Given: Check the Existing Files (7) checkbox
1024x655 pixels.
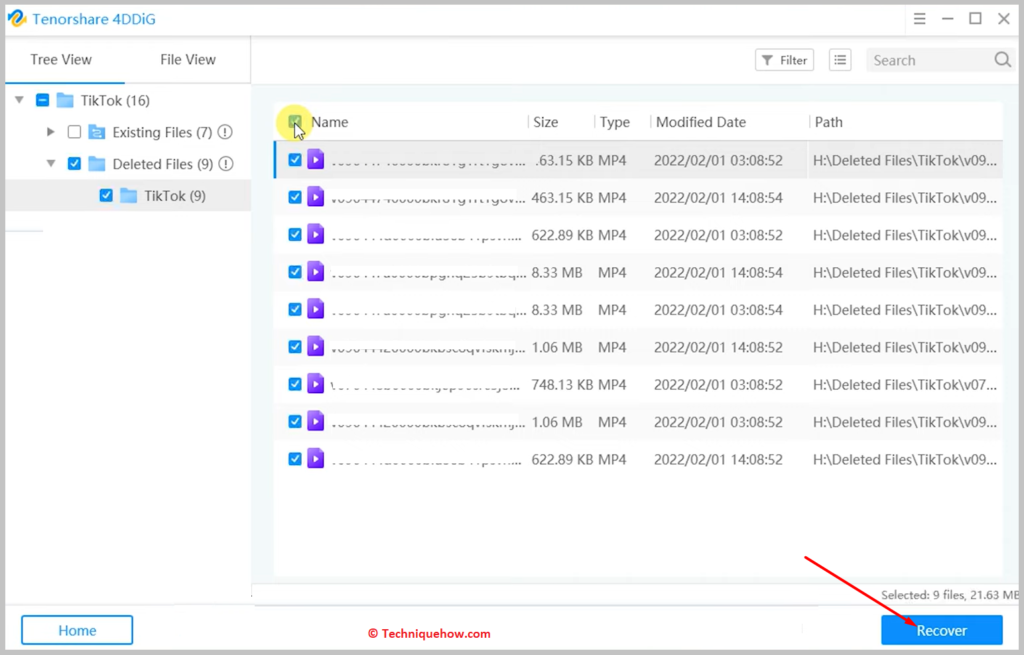Looking at the screenshot, I should click(74, 132).
